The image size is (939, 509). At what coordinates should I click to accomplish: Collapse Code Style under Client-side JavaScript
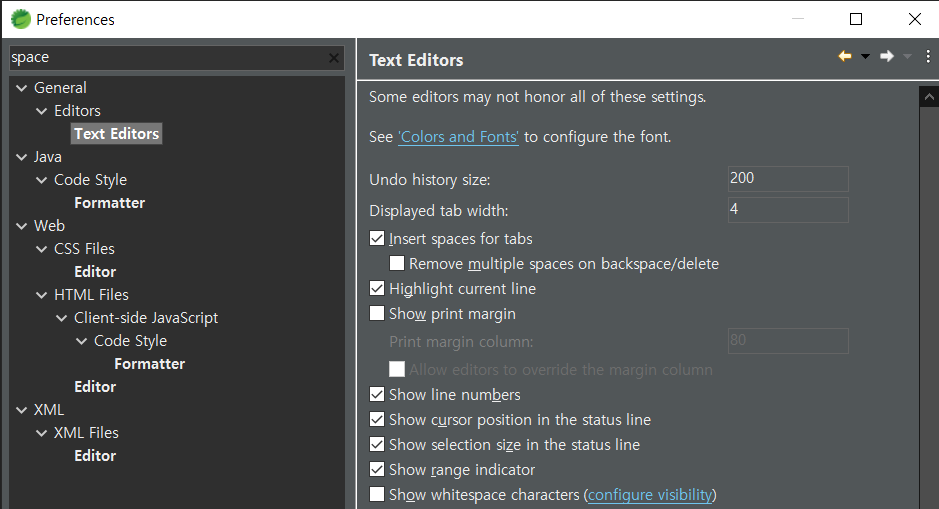click(x=81, y=341)
